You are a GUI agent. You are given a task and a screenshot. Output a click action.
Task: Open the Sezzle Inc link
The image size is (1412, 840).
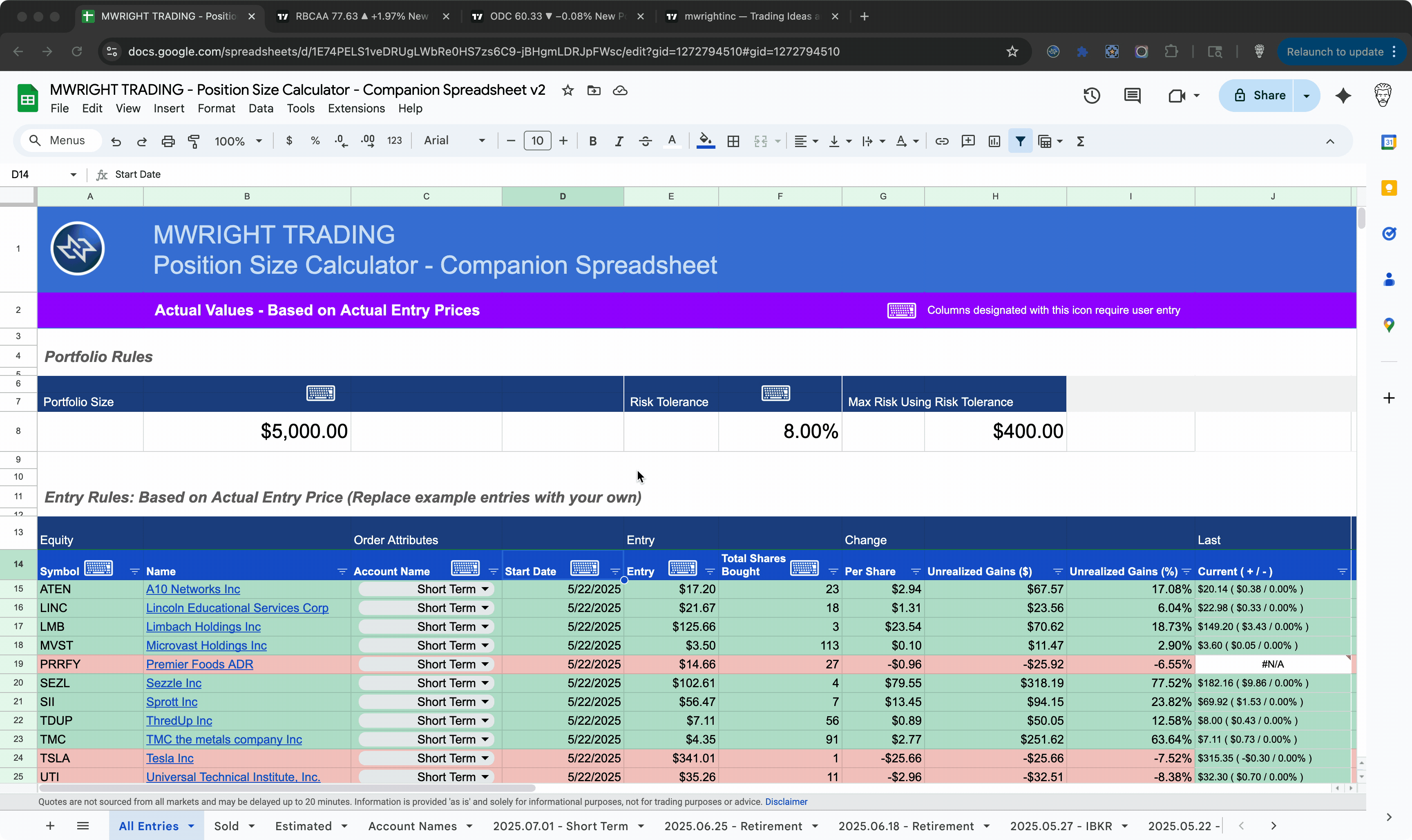click(x=174, y=683)
